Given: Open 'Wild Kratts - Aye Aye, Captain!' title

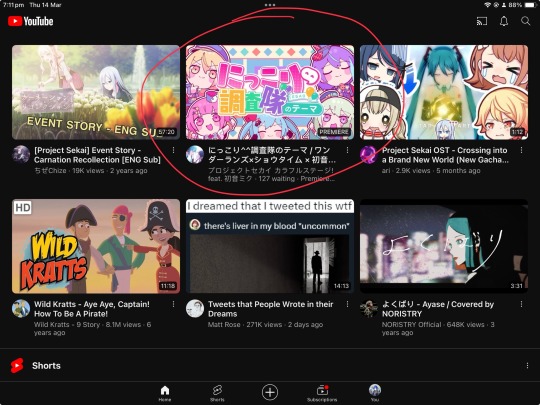Looking at the screenshot, I should 92,309.
